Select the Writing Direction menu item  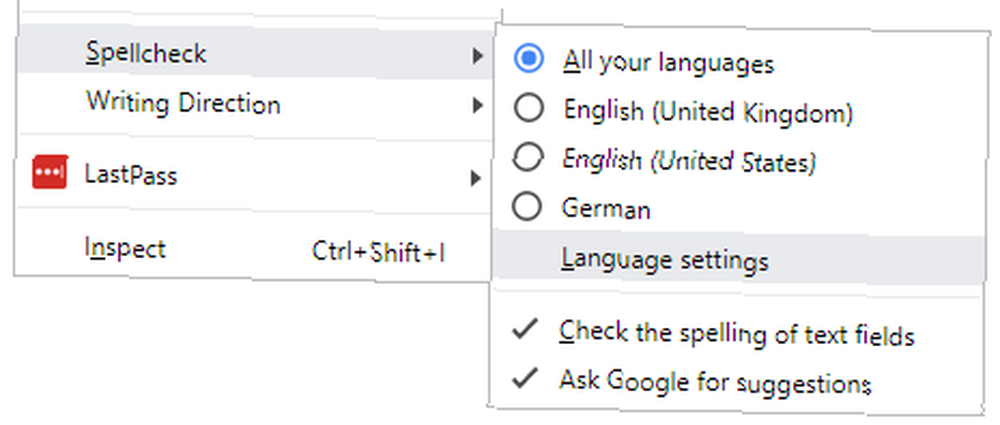(183, 103)
